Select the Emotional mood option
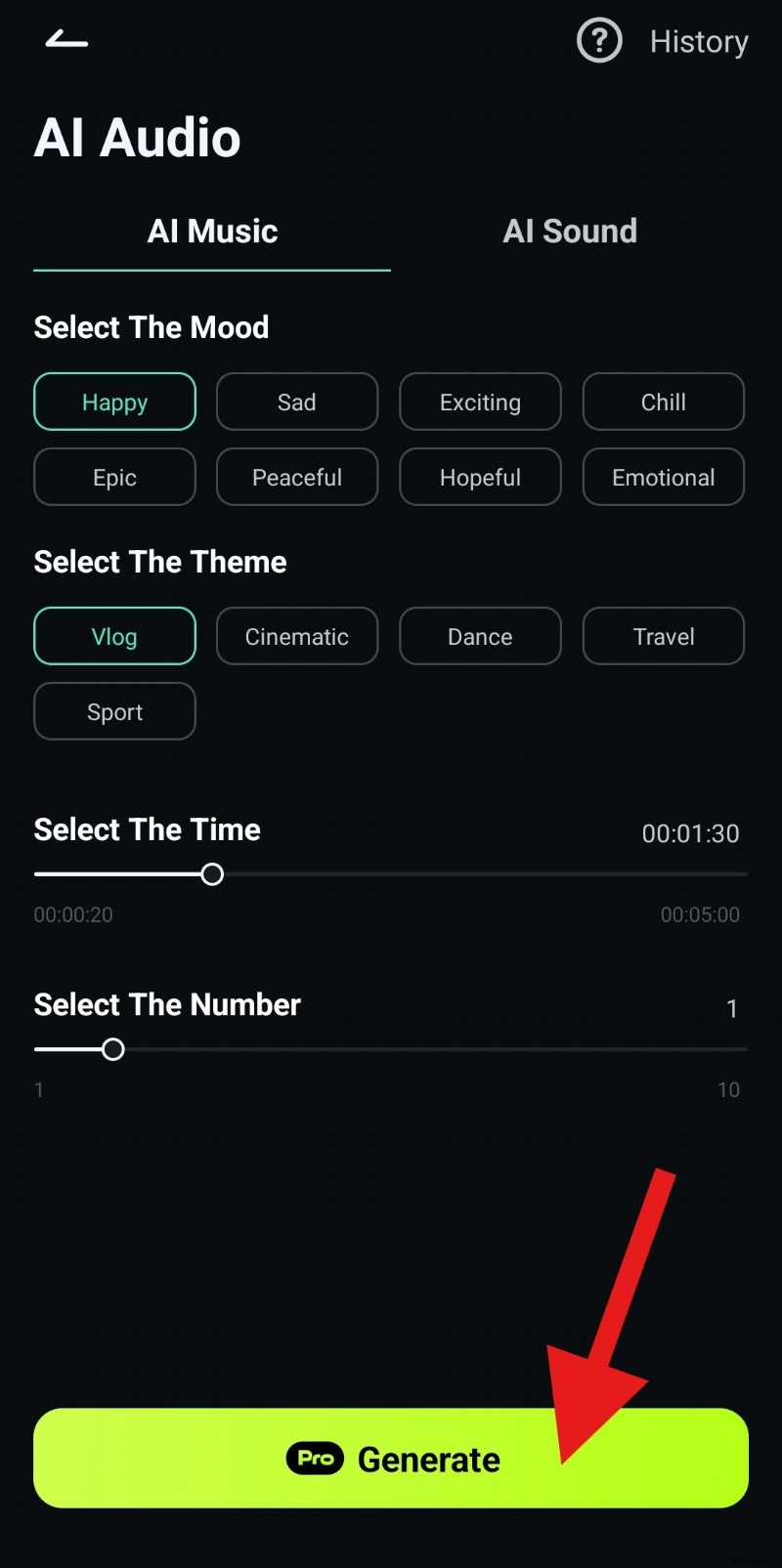Screen dimensions: 782x1568 tap(663, 477)
